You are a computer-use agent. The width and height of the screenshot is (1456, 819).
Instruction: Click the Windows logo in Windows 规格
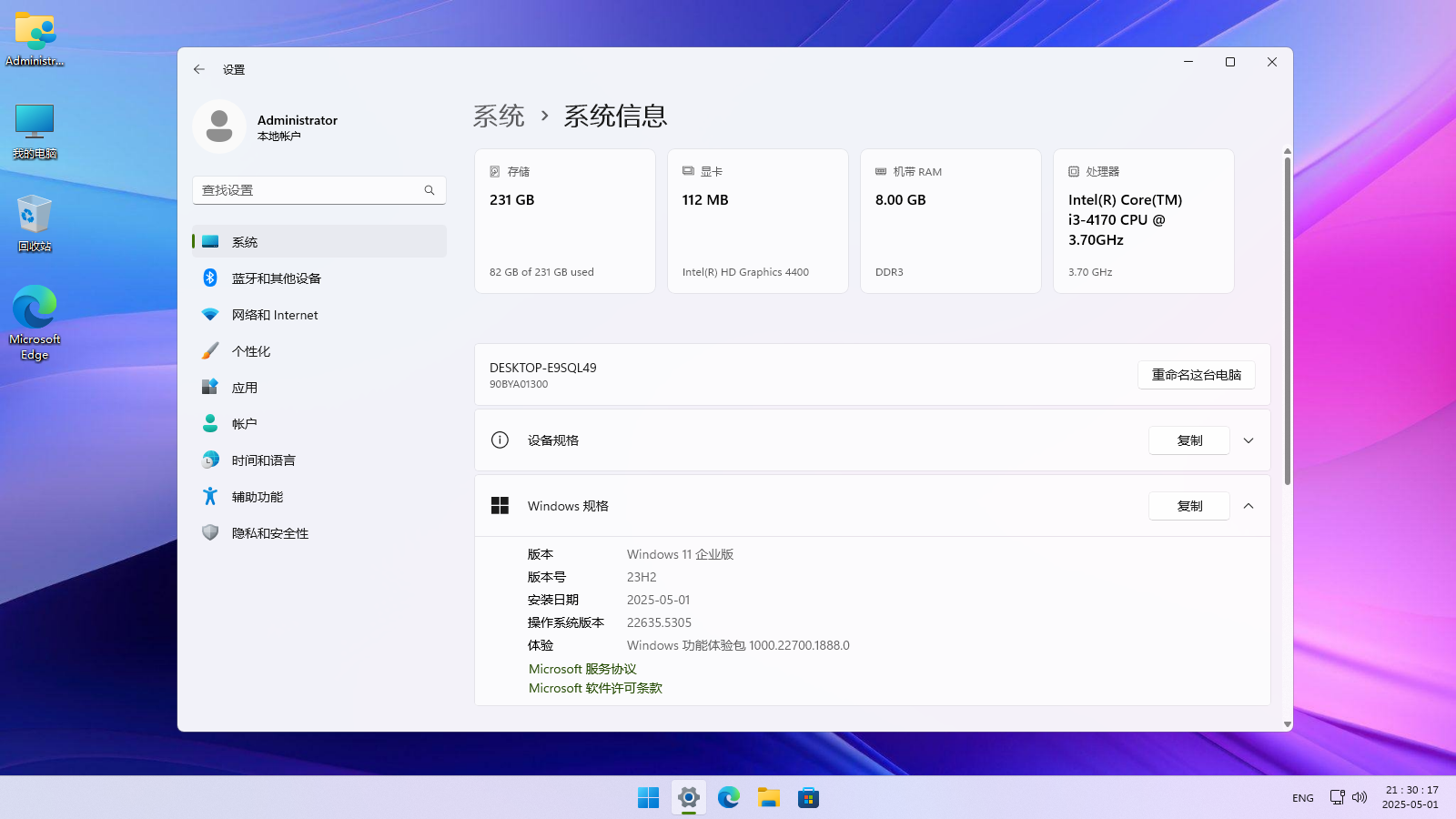tap(500, 506)
